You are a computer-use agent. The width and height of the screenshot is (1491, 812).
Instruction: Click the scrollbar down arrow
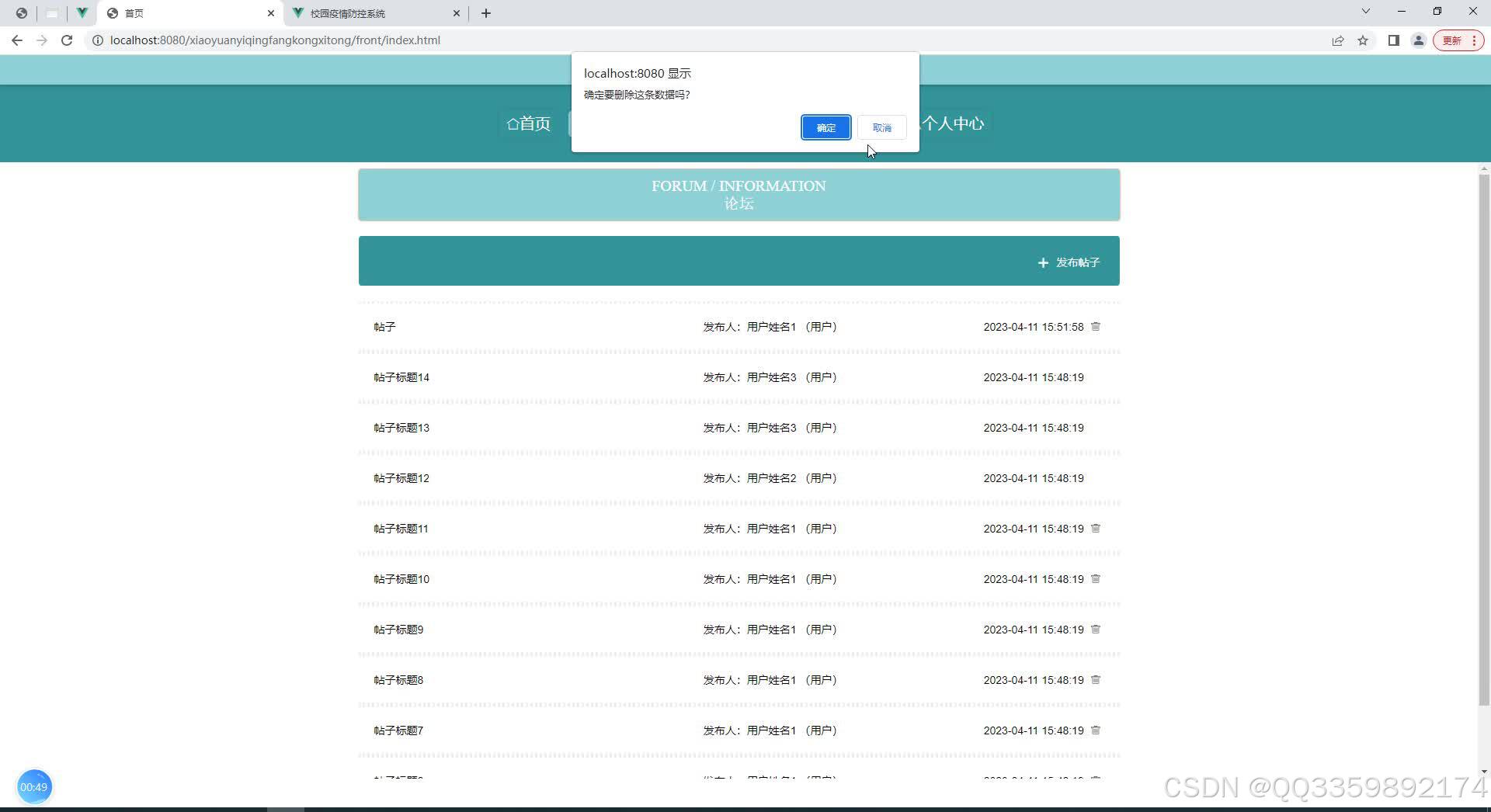(1484, 772)
